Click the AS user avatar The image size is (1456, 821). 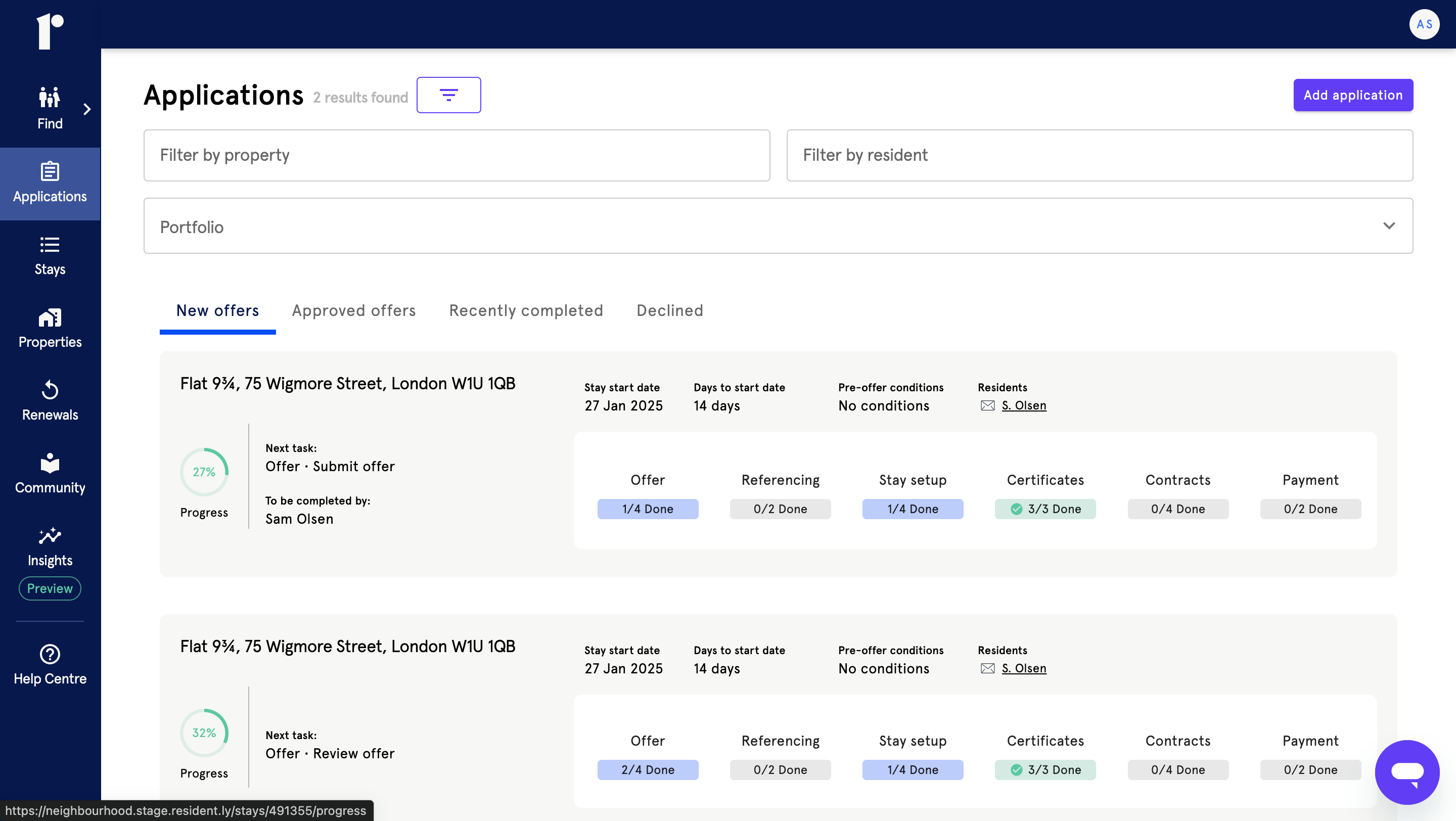[x=1424, y=24]
